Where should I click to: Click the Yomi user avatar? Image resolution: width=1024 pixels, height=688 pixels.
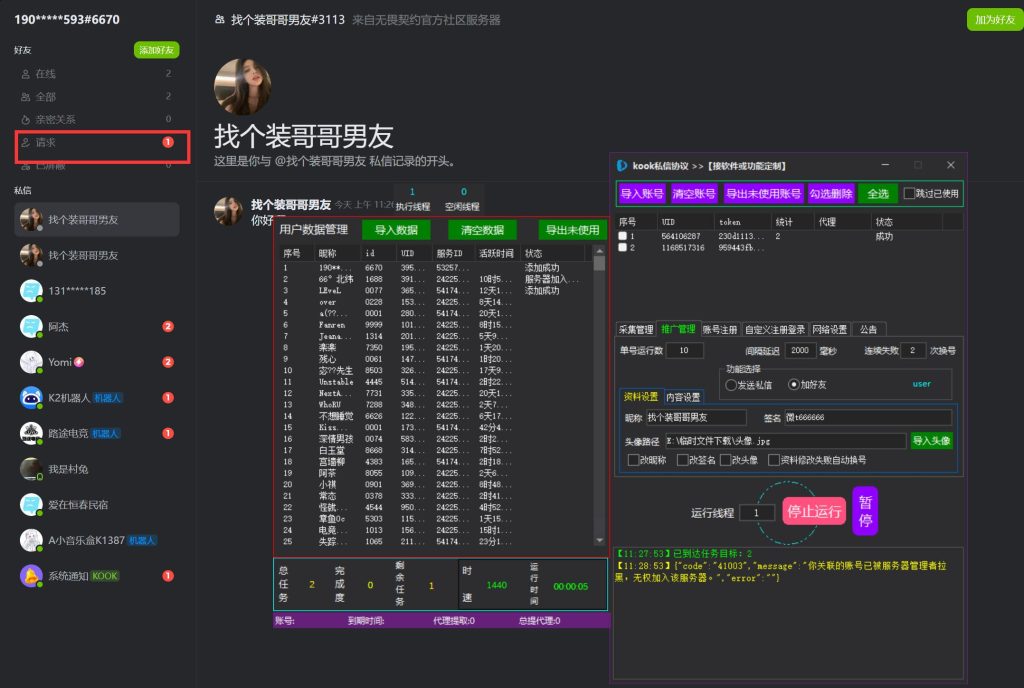coord(30,362)
